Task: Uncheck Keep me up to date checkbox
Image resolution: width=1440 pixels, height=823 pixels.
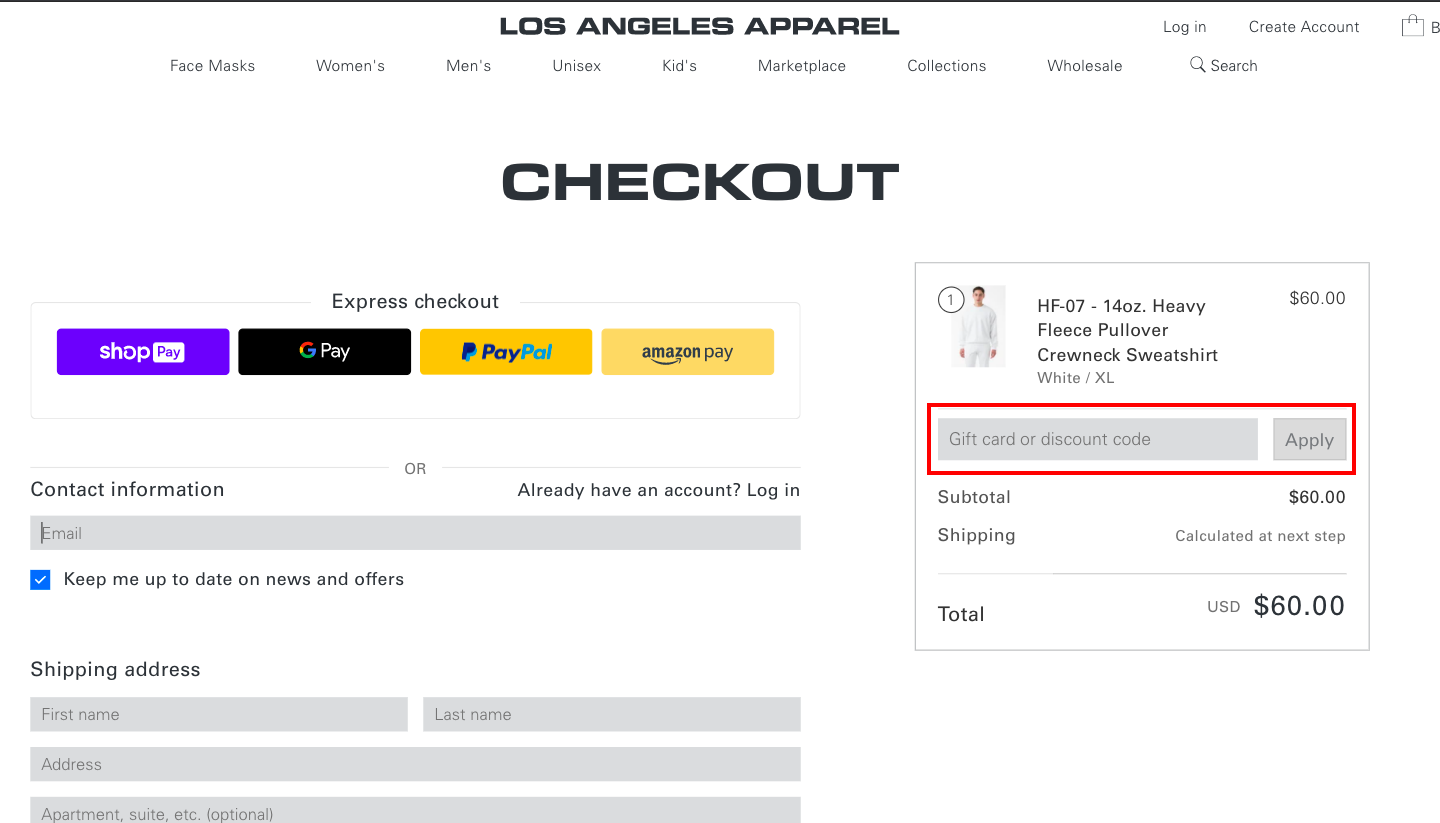Action: pyautogui.click(x=40, y=580)
